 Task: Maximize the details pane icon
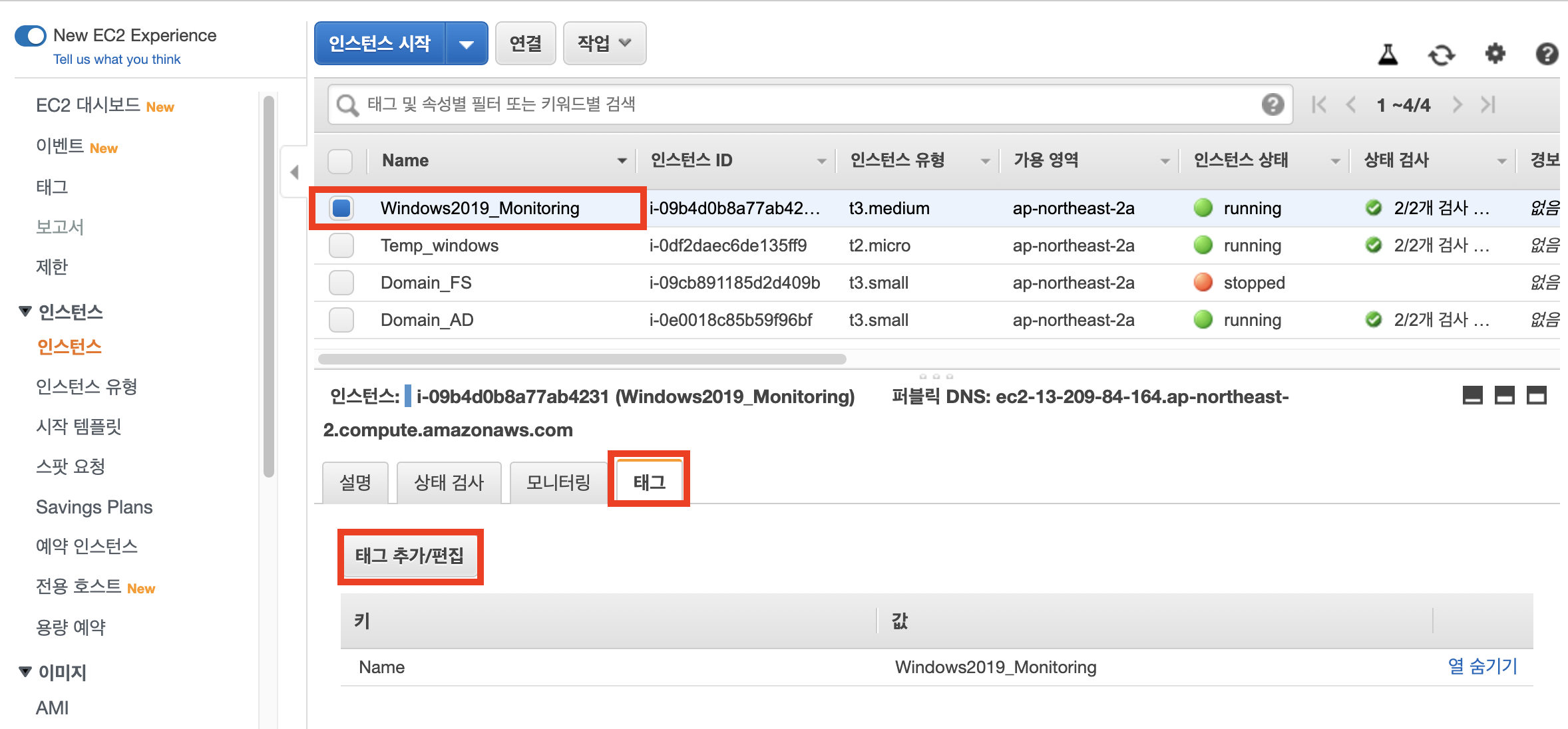pos(1536,396)
